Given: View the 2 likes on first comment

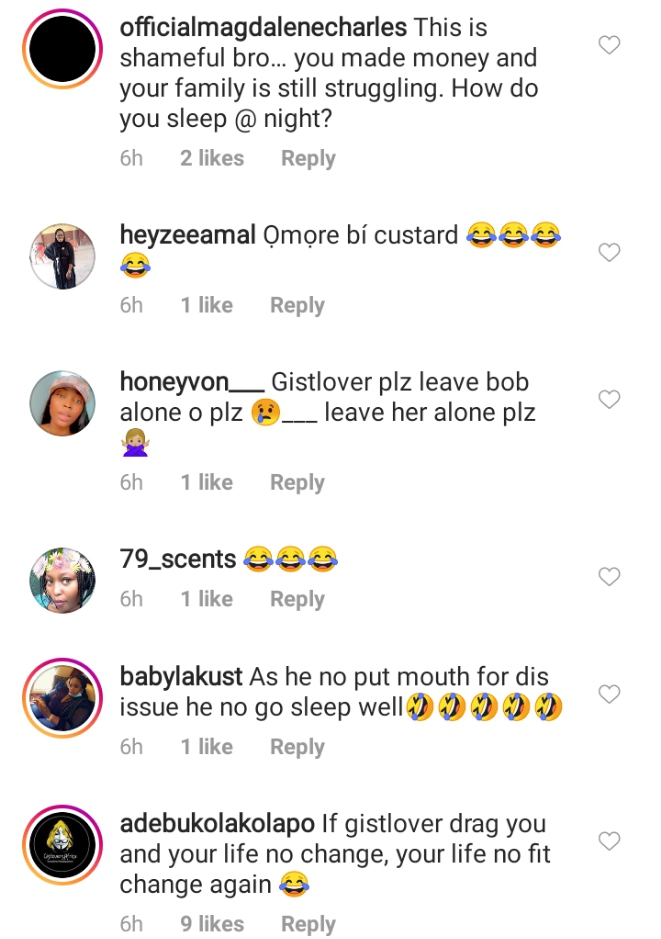Looking at the screenshot, I should click(212, 158).
